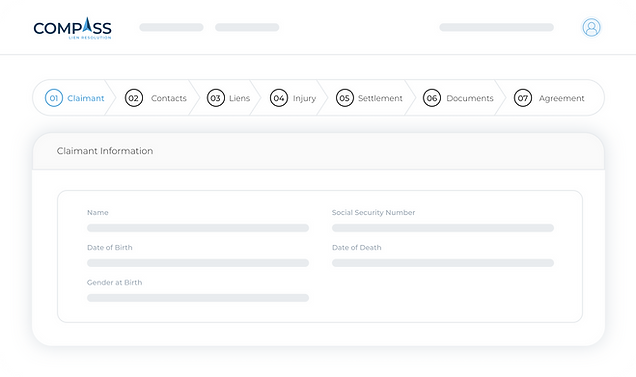Select the 01 Claimant step
The height and width of the screenshot is (377, 636).
[75, 98]
